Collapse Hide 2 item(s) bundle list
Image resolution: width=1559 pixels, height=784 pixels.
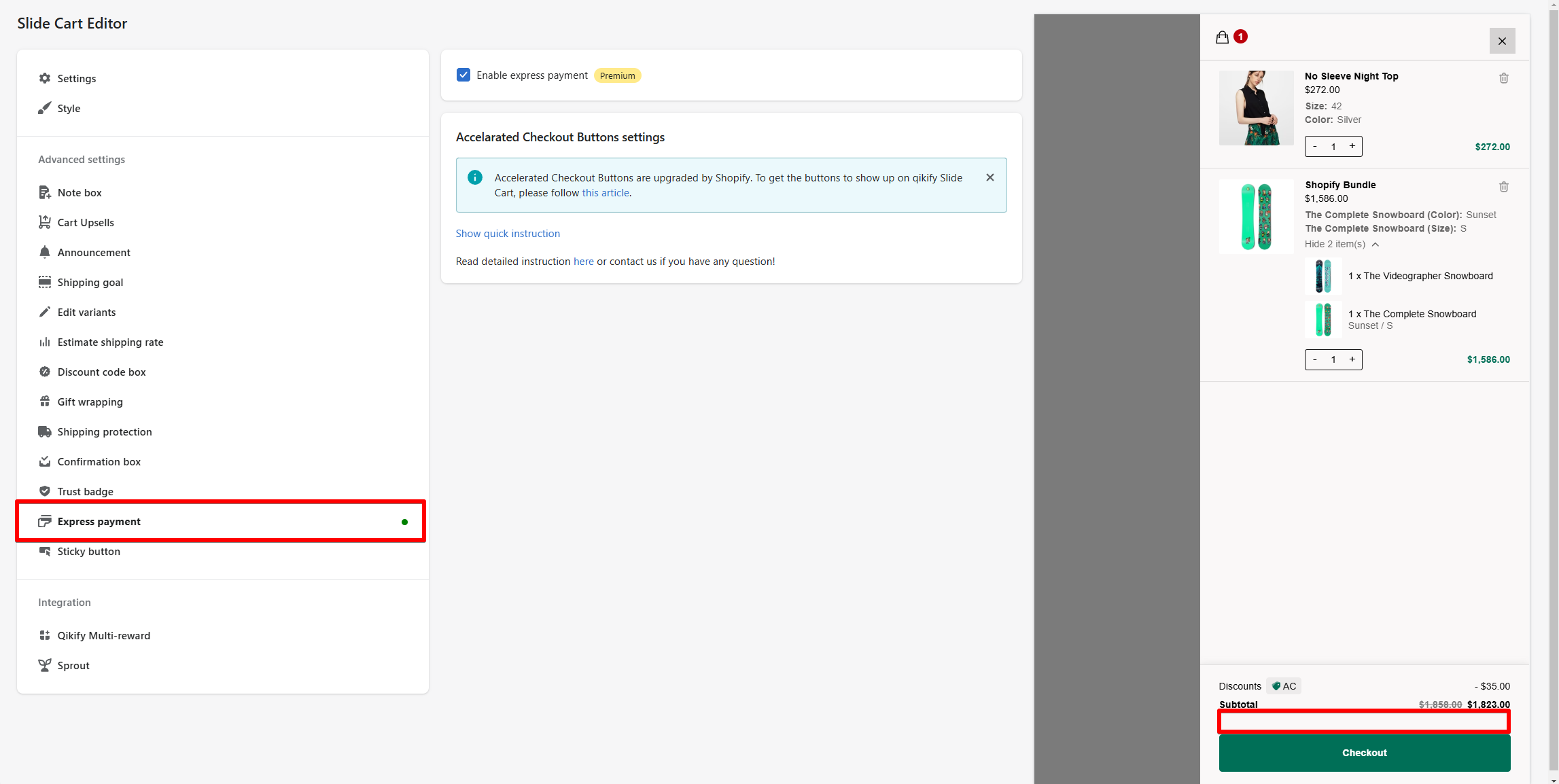[1342, 244]
